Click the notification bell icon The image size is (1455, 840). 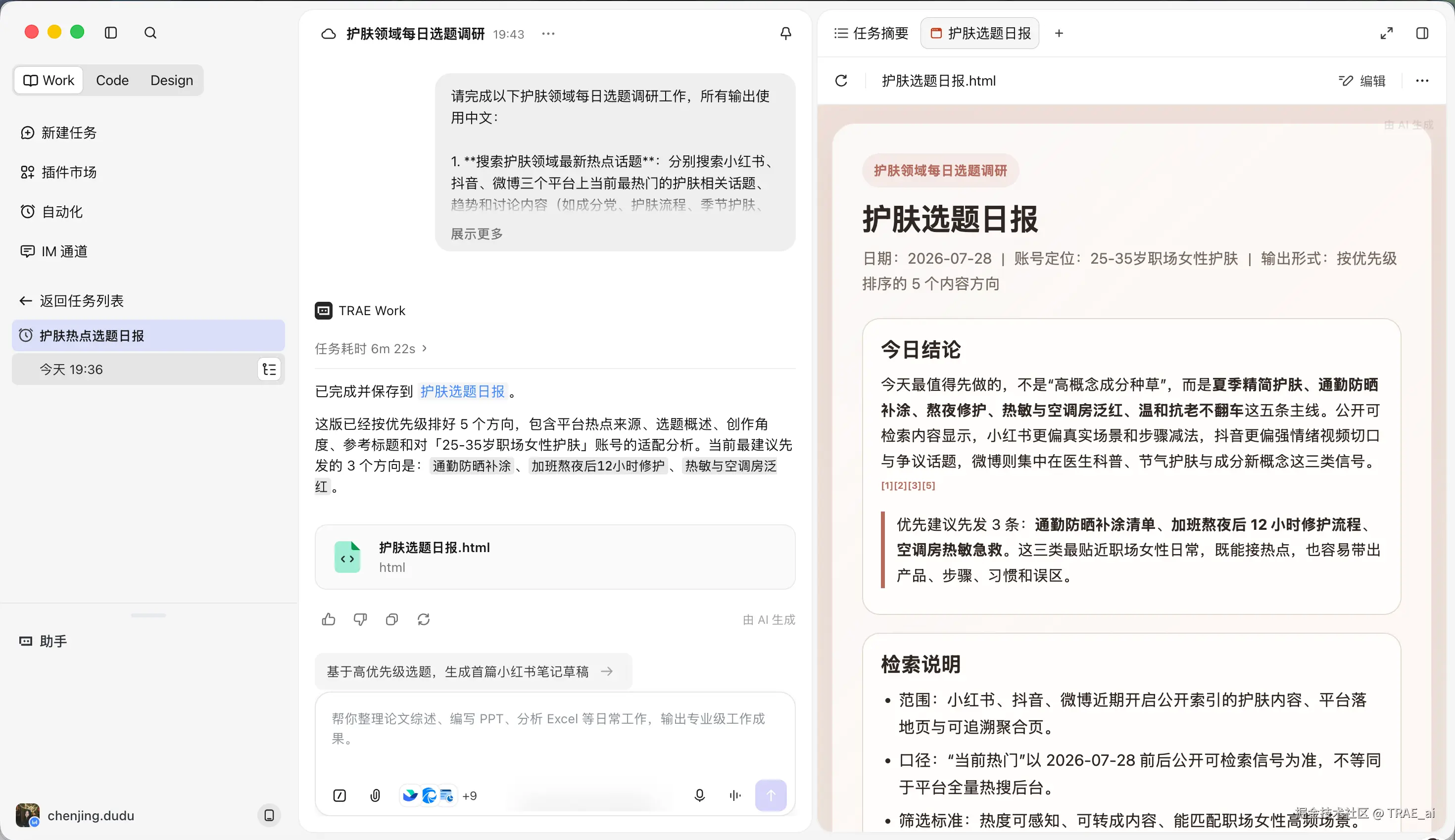[785, 34]
